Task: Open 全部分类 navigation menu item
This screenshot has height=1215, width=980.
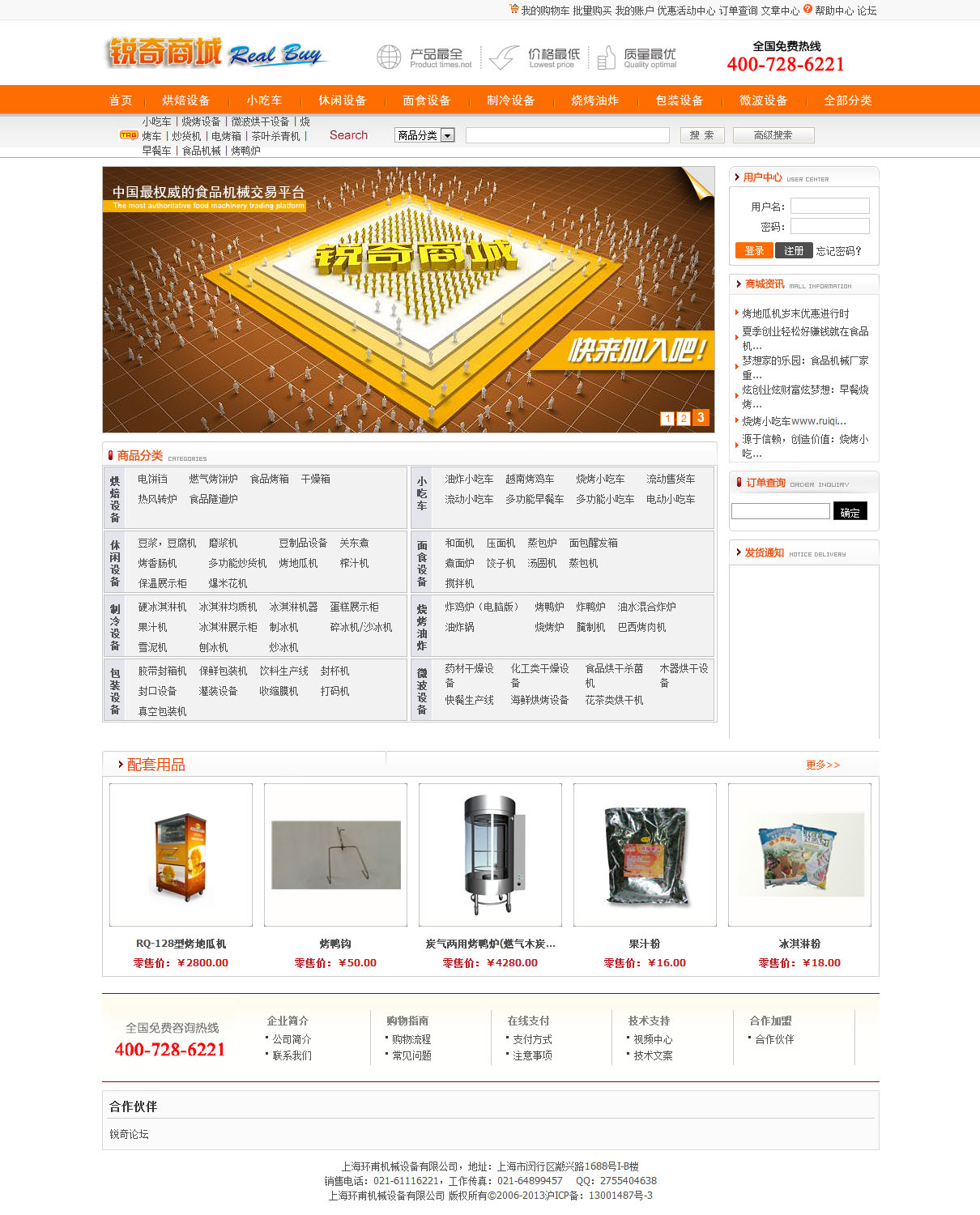Action: click(x=848, y=100)
